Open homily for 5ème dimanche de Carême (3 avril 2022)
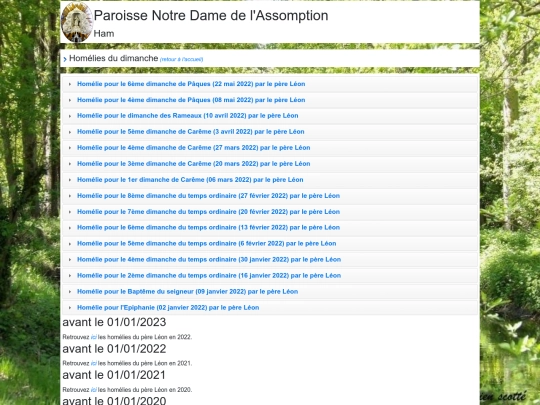 click(x=191, y=132)
